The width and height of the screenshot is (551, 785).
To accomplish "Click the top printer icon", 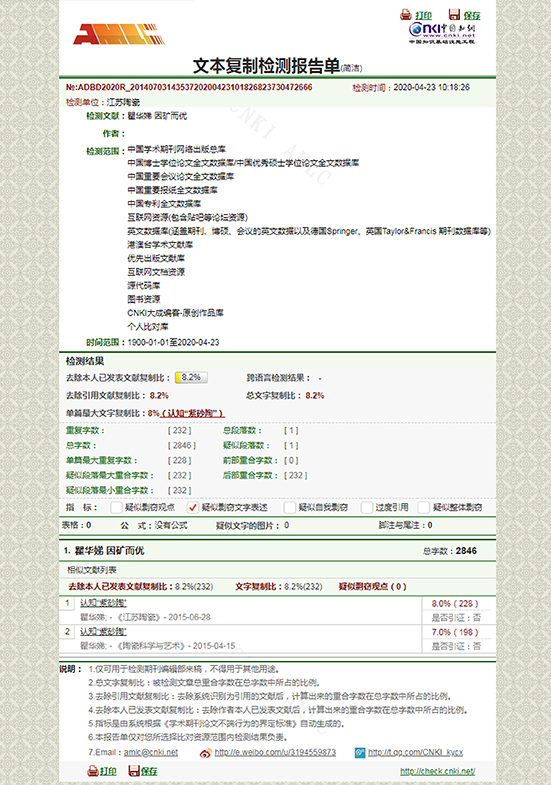I will (x=406, y=15).
